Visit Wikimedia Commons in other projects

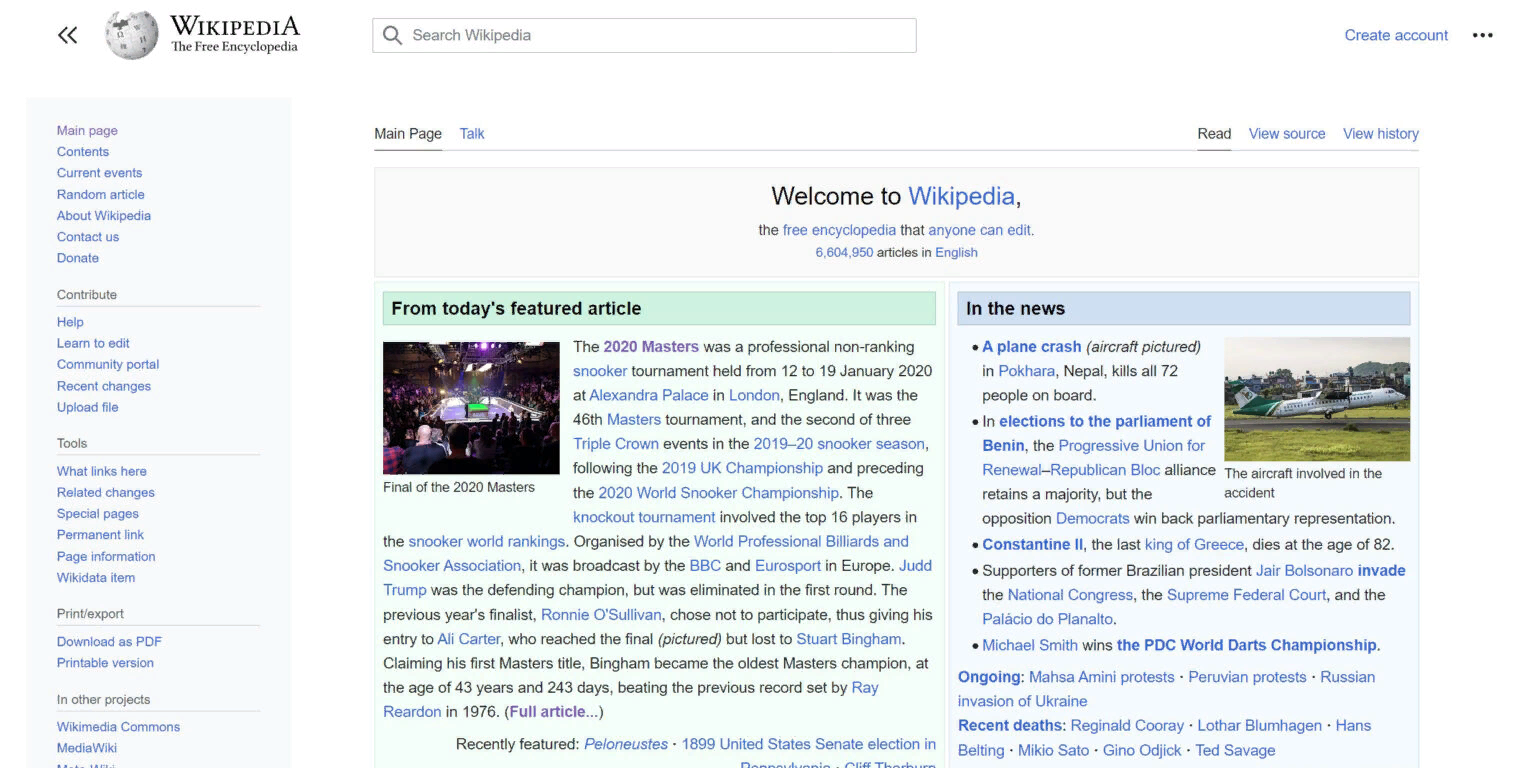pyautogui.click(x=118, y=727)
